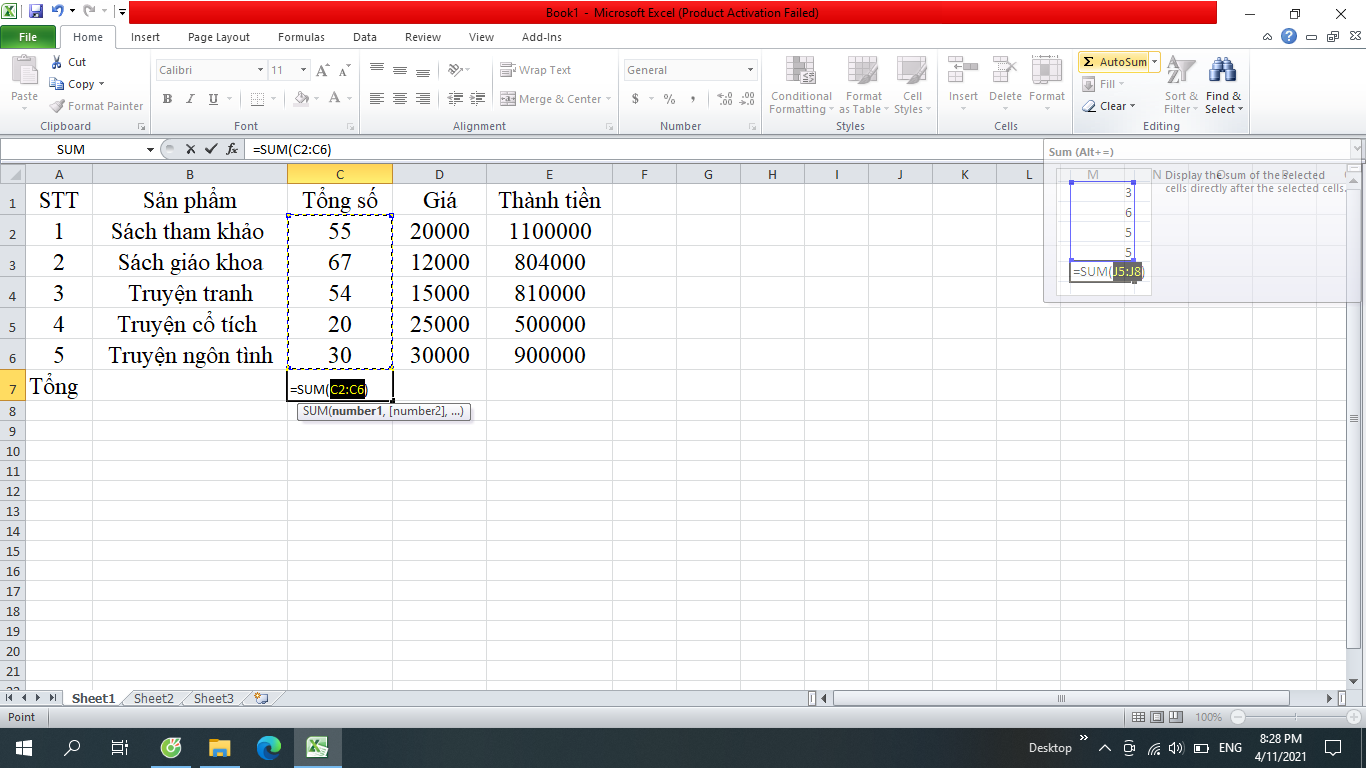Confirm the formula with the checkmark icon
The width and height of the screenshot is (1366, 768).
coord(210,149)
